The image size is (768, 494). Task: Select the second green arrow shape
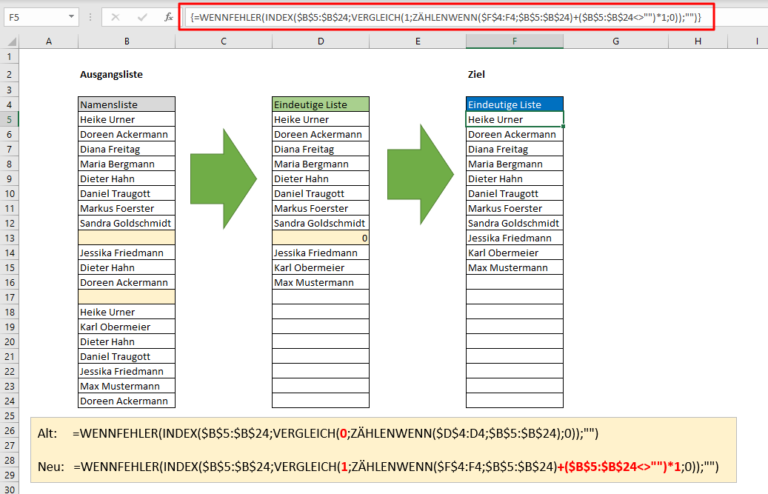(x=420, y=177)
